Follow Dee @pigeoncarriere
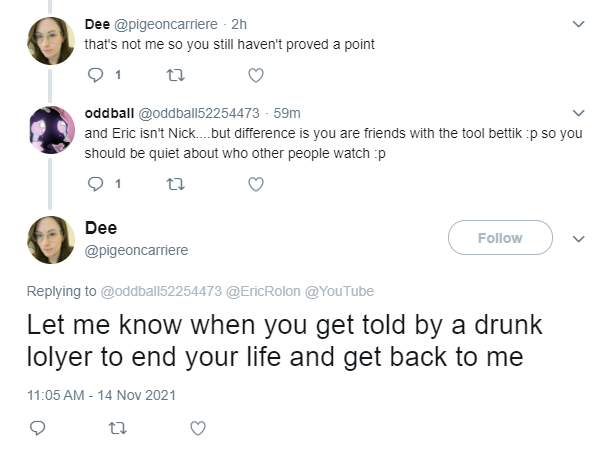613x454 pixels. pyautogui.click(x=500, y=238)
